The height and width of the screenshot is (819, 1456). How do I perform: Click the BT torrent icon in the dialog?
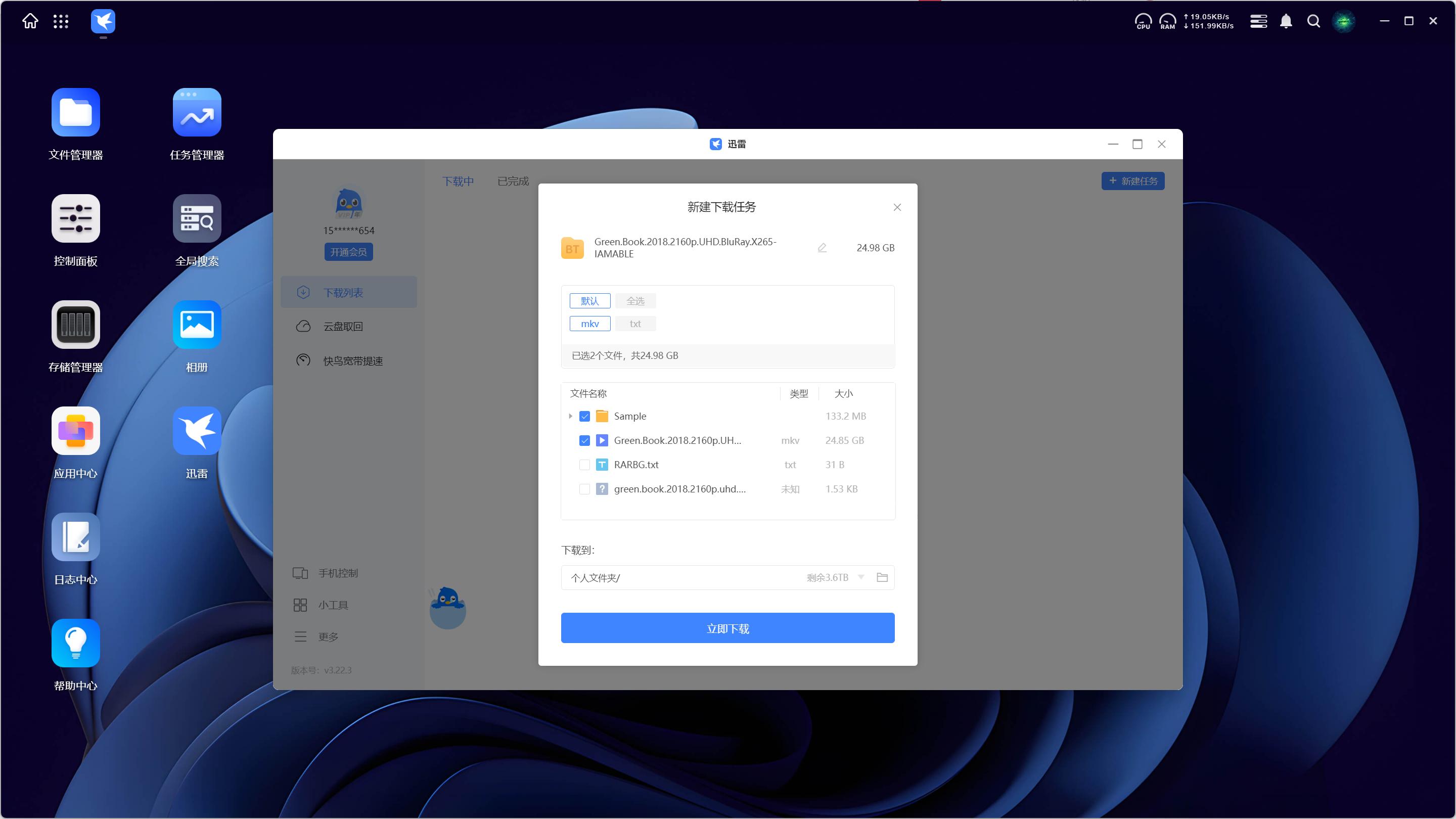click(x=572, y=248)
